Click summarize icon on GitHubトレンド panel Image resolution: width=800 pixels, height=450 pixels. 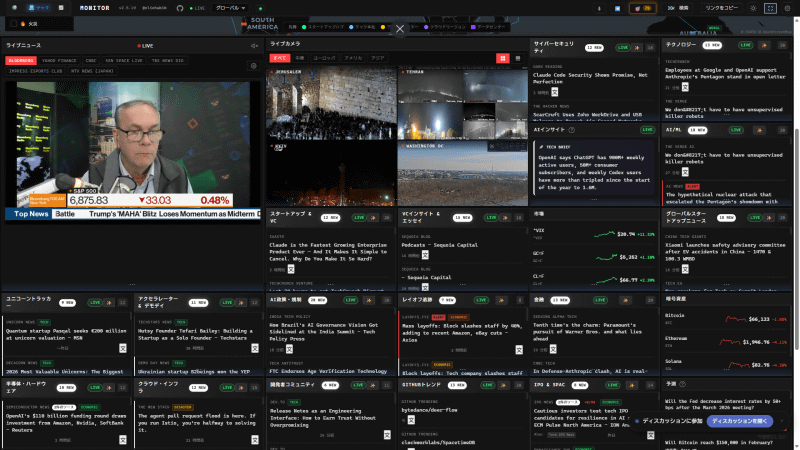click(x=503, y=385)
